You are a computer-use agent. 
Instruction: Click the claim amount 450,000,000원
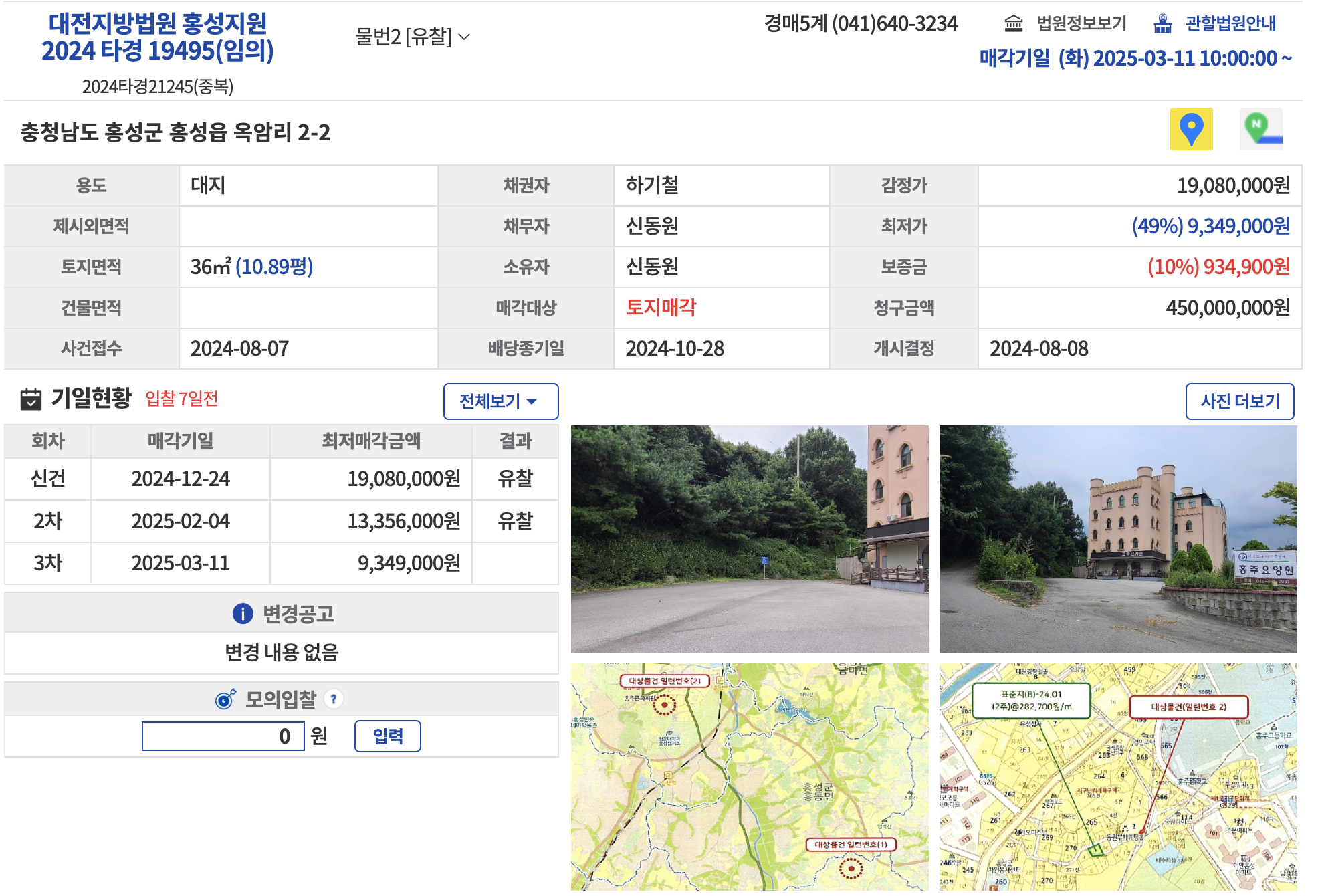[1228, 308]
